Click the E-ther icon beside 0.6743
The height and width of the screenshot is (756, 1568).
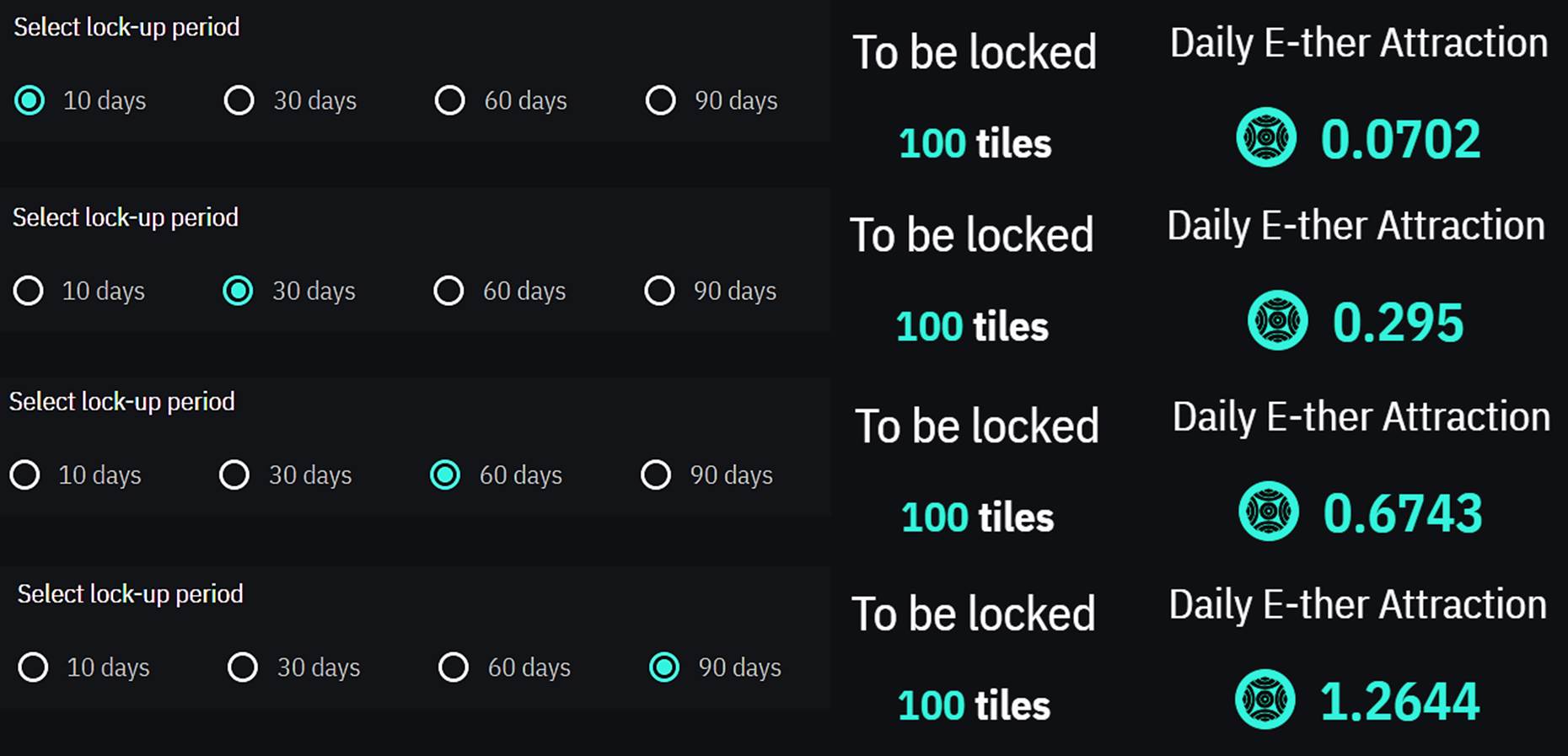pos(1268,511)
